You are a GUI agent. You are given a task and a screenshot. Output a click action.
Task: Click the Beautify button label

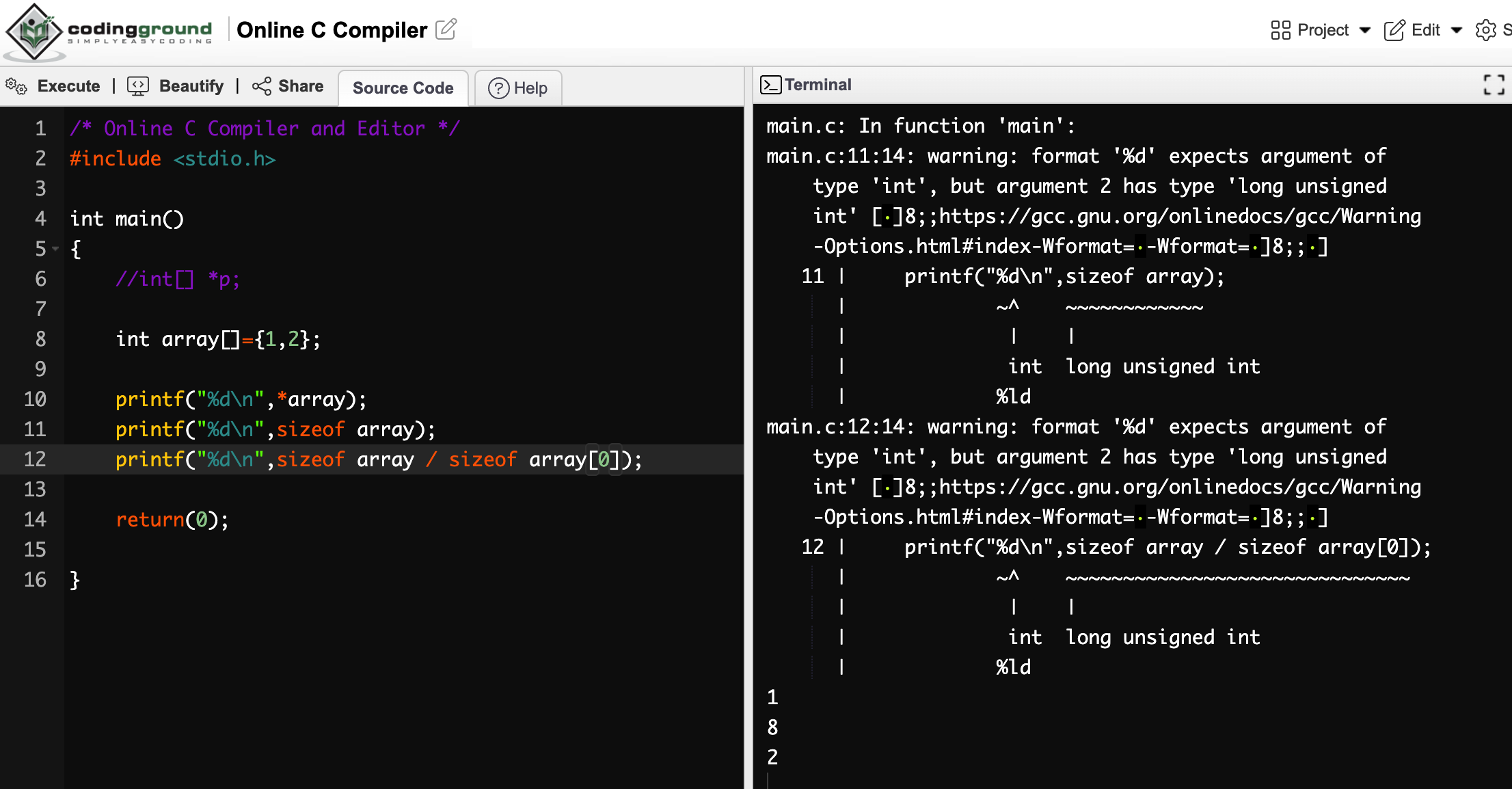[191, 86]
